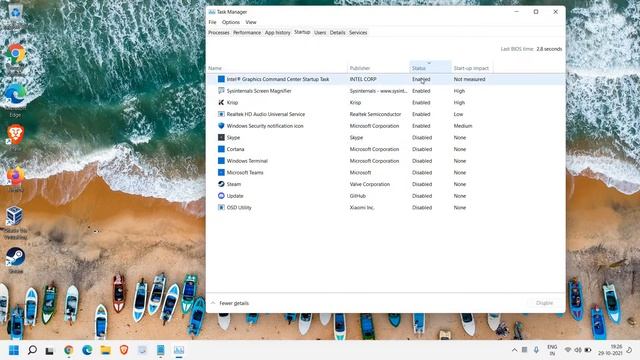Switch to the Services tab
This screenshot has height=360, width=640.
tap(358, 33)
